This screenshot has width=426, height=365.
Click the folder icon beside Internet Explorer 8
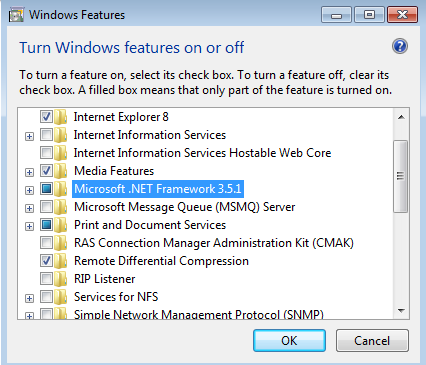[61, 117]
